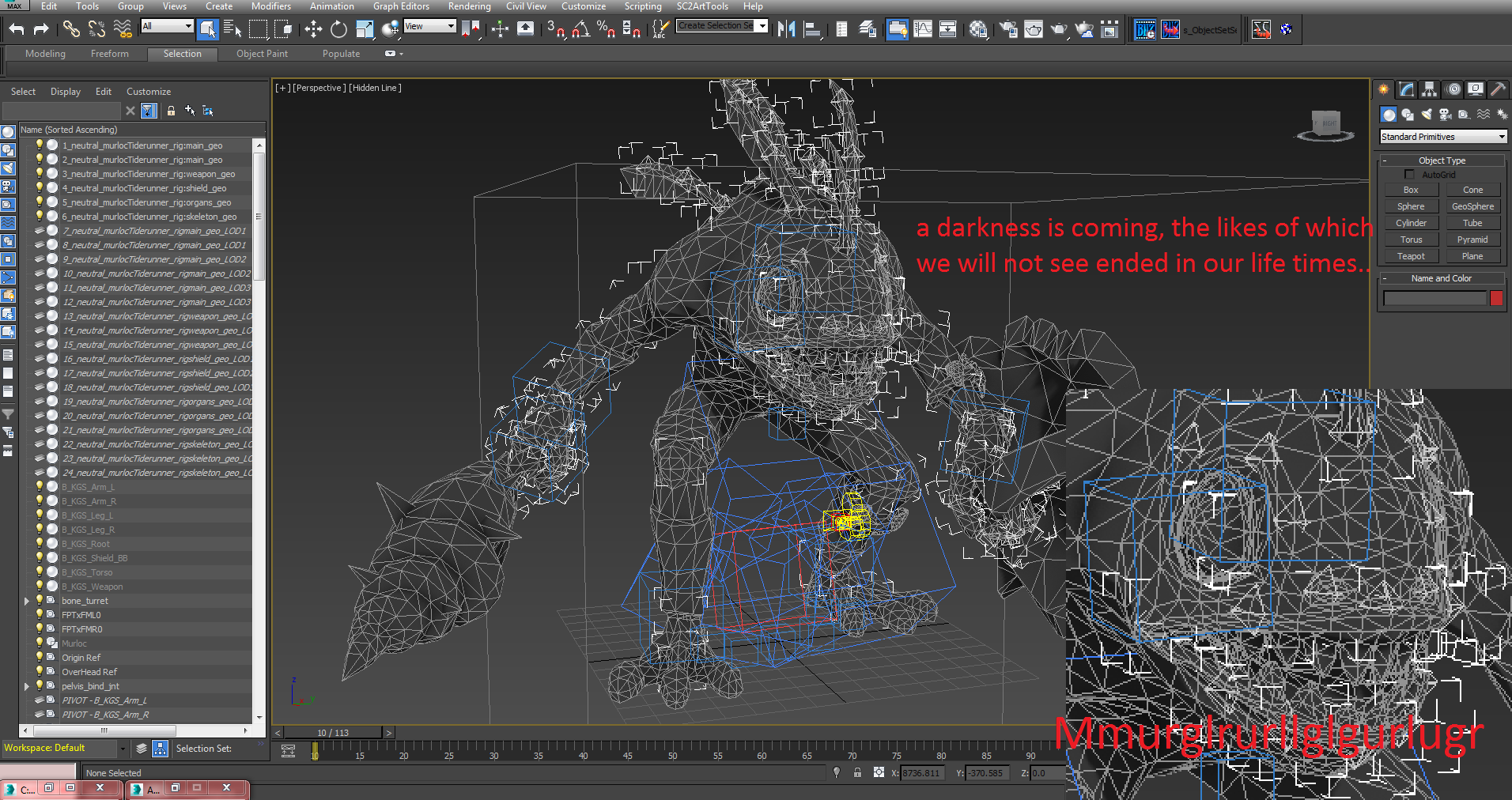Toggle selection lock padlock in status bar
Image resolution: width=1512 pixels, height=800 pixels.
pos(857,772)
